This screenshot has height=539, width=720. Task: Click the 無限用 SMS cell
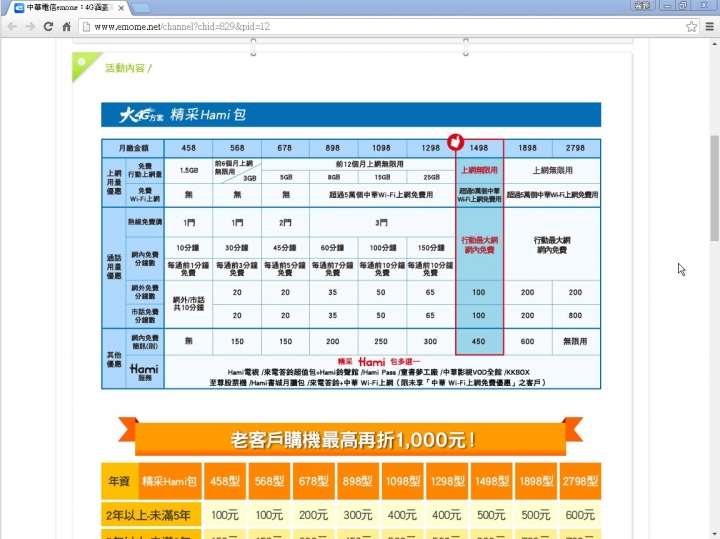pyautogui.click(x=575, y=342)
